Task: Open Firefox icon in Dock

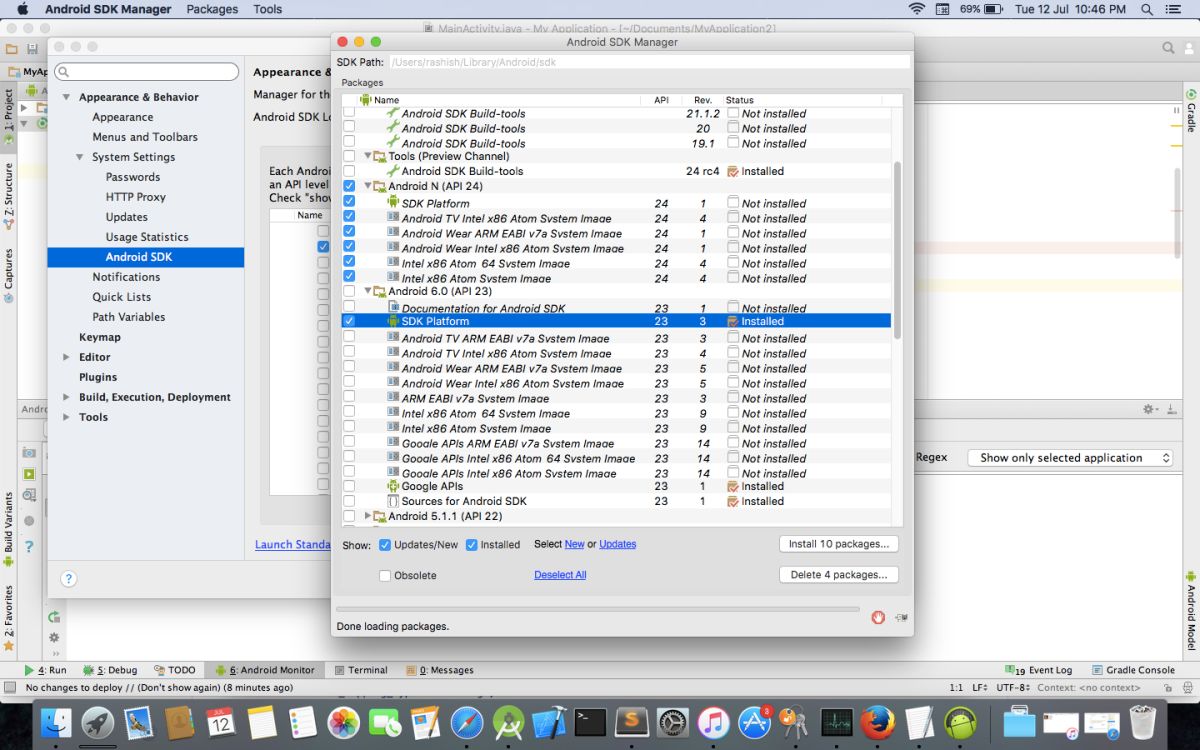Action: [x=877, y=722]
